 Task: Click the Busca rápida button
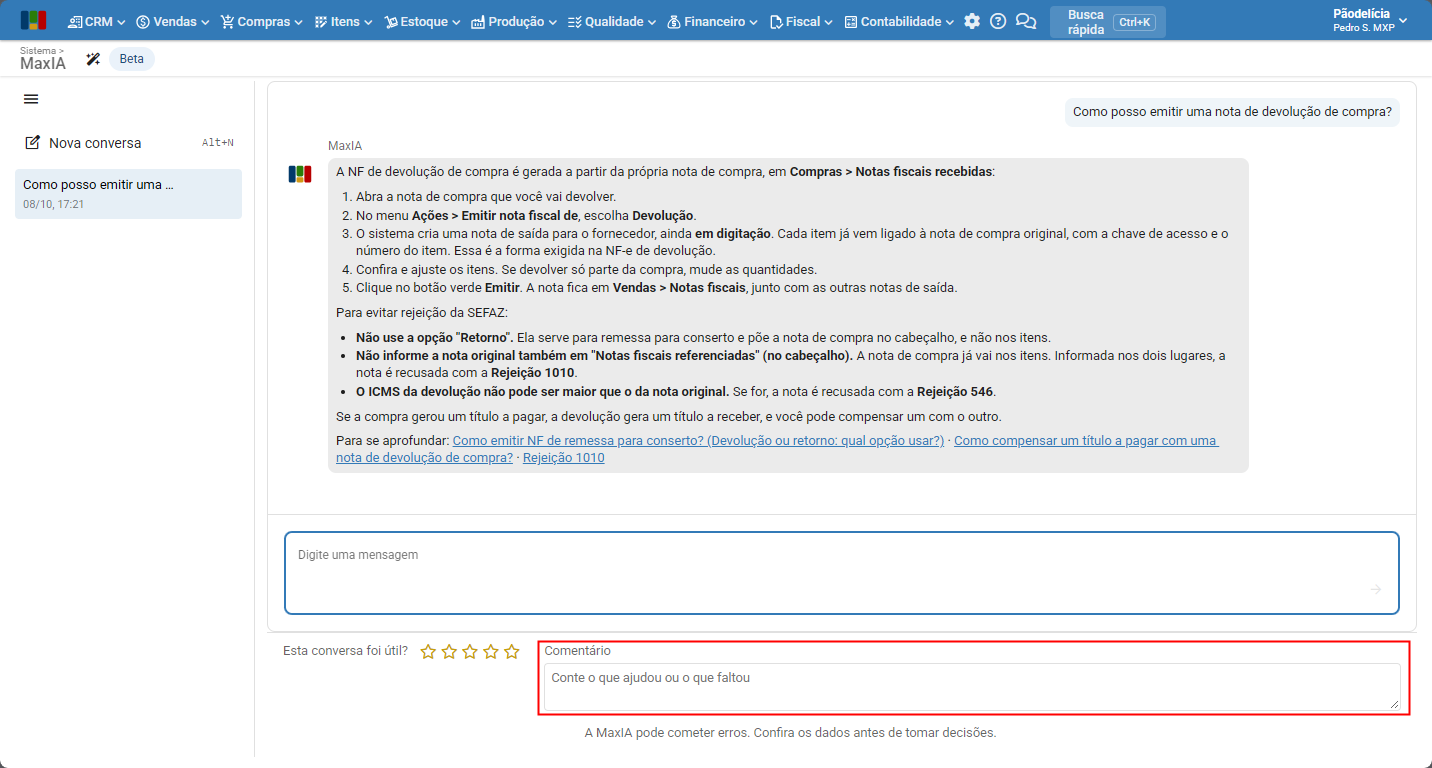(x=1108, y=22)
